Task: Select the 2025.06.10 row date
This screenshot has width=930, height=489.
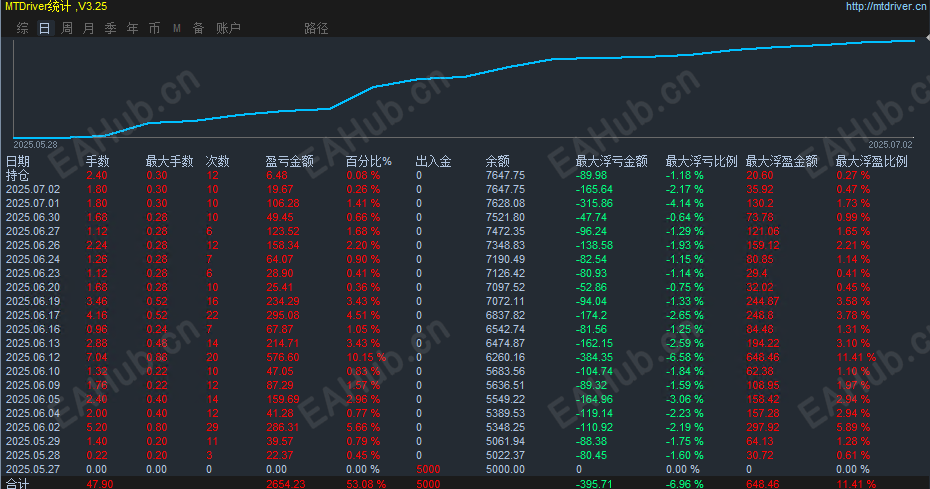Action: point(33,371)
